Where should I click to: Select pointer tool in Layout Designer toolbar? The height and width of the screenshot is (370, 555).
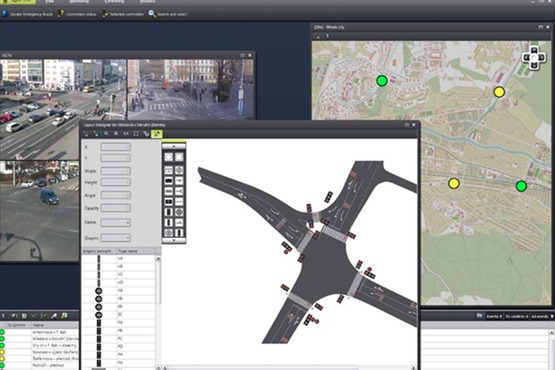point(86,133)
